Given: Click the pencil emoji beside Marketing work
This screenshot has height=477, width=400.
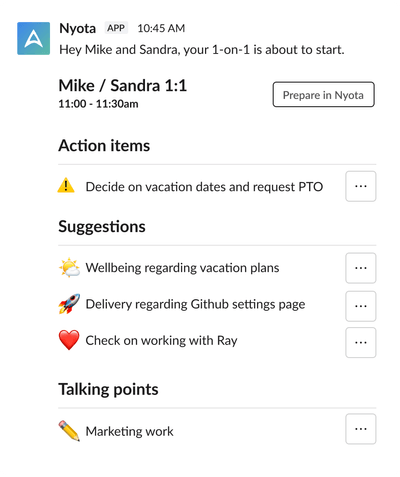Looking at the screenshot, I should coord(69,431).
